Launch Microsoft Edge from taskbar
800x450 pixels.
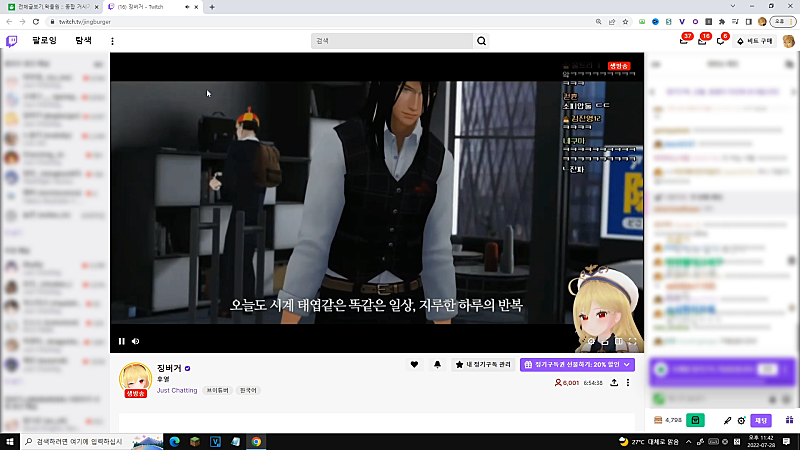pyautogui.click(x=174, y=442)
